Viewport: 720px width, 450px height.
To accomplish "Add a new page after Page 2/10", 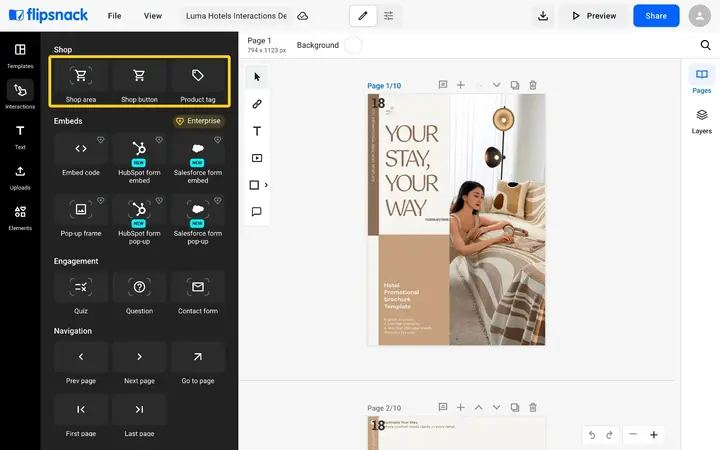I will (461, 407).
